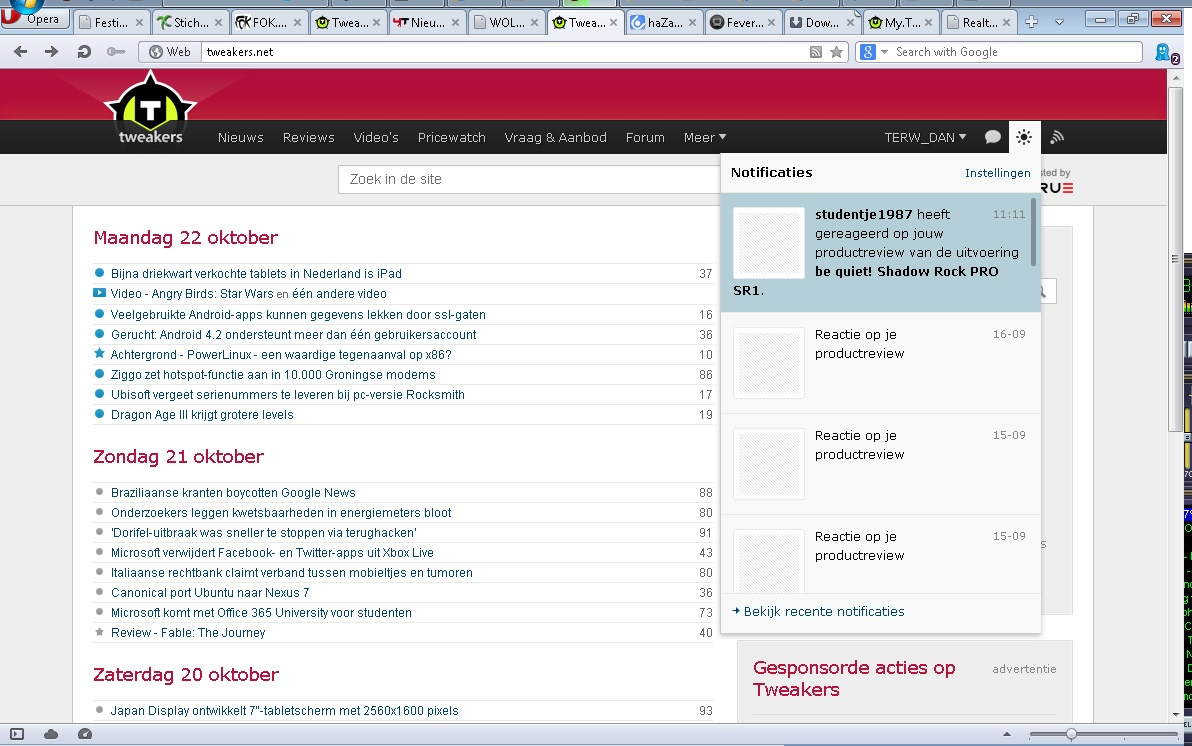This screenshot has height=746, width=1192.
Task: Open Review - Fable: The Journey
Action: tap(188, 633)
